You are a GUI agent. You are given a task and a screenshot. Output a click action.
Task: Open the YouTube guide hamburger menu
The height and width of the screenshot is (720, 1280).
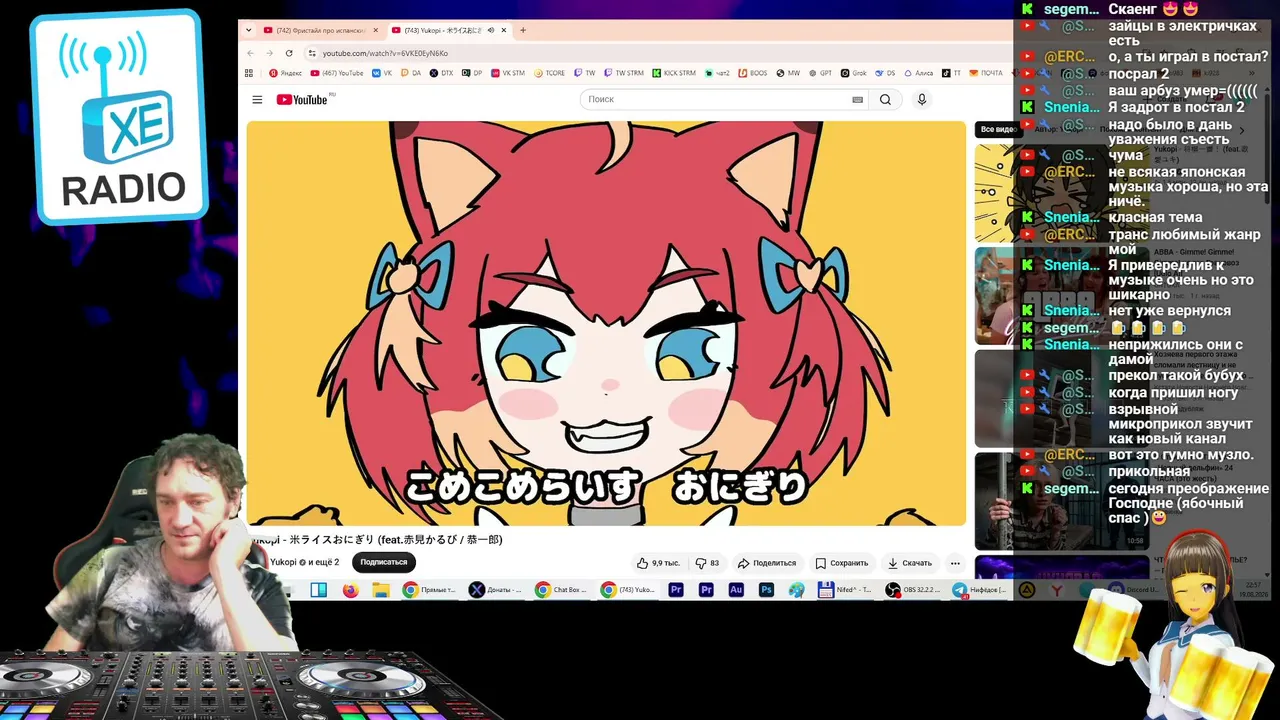click(257, 100)
